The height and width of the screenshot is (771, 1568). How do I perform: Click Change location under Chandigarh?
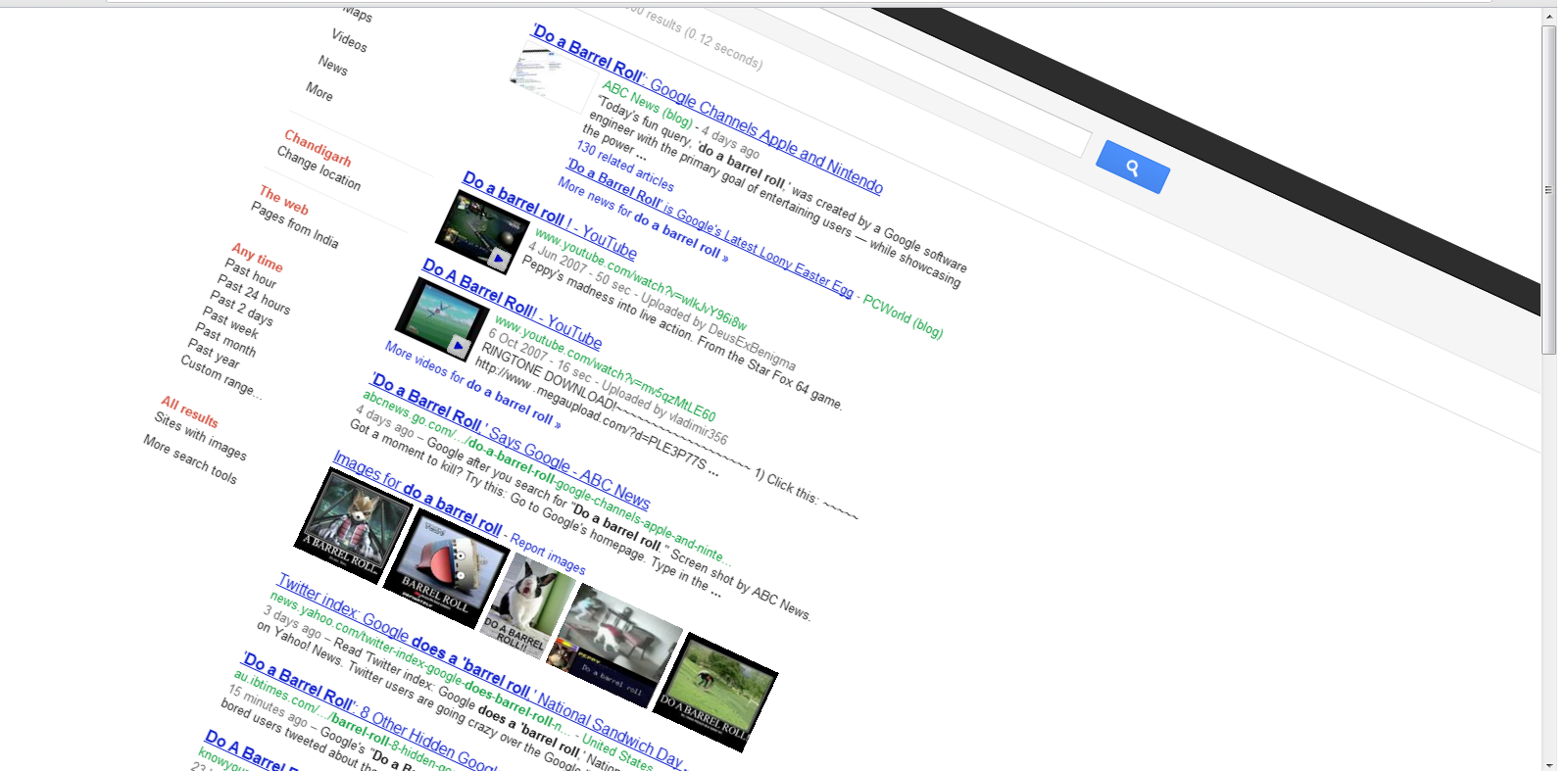click(318, 169)
